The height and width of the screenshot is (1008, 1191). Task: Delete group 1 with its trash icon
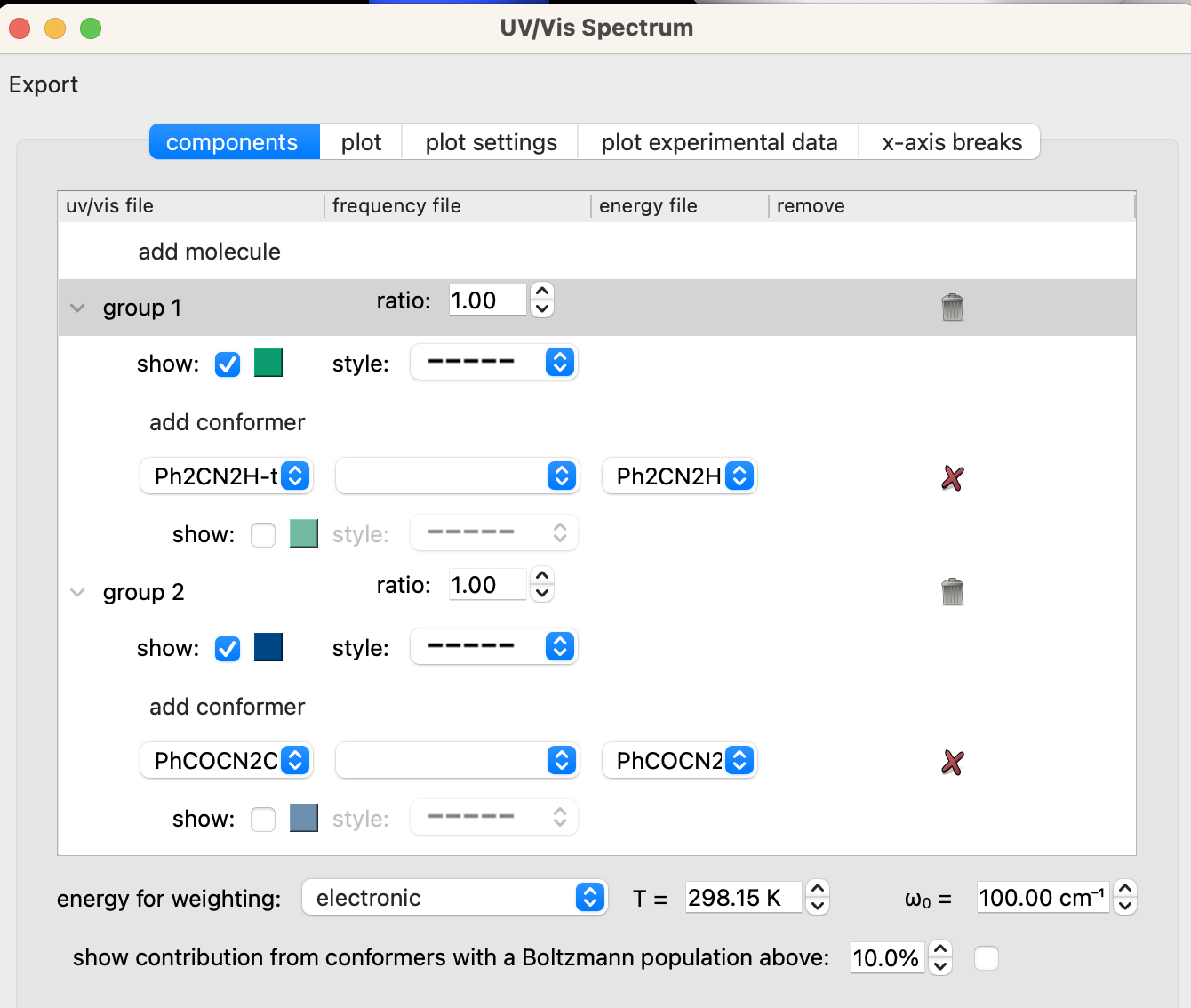[952, 308]
